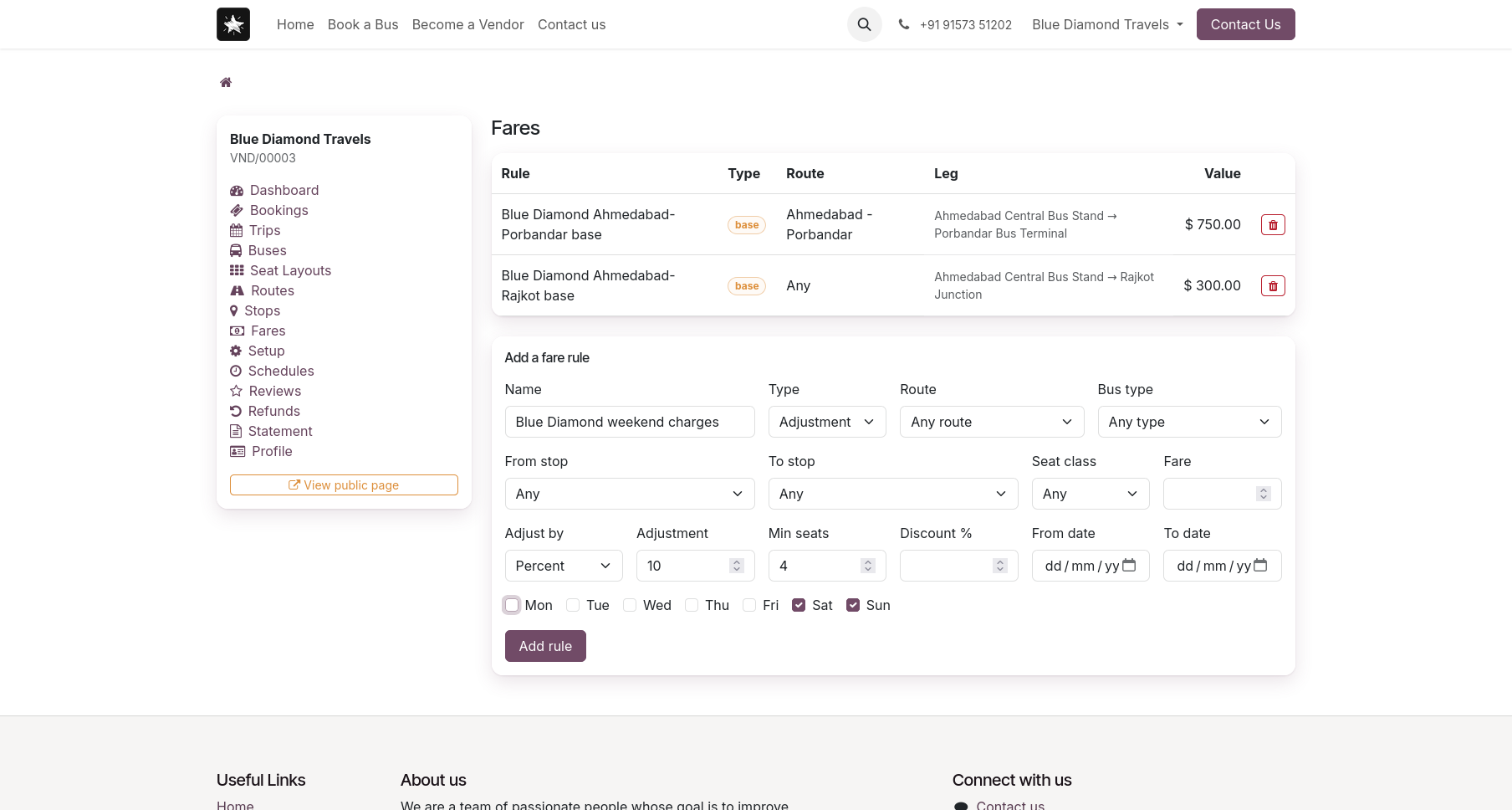Click the Schedules clock icon in sidebar
Viewport: 1512px width, 810px height.
click(236, 371)
